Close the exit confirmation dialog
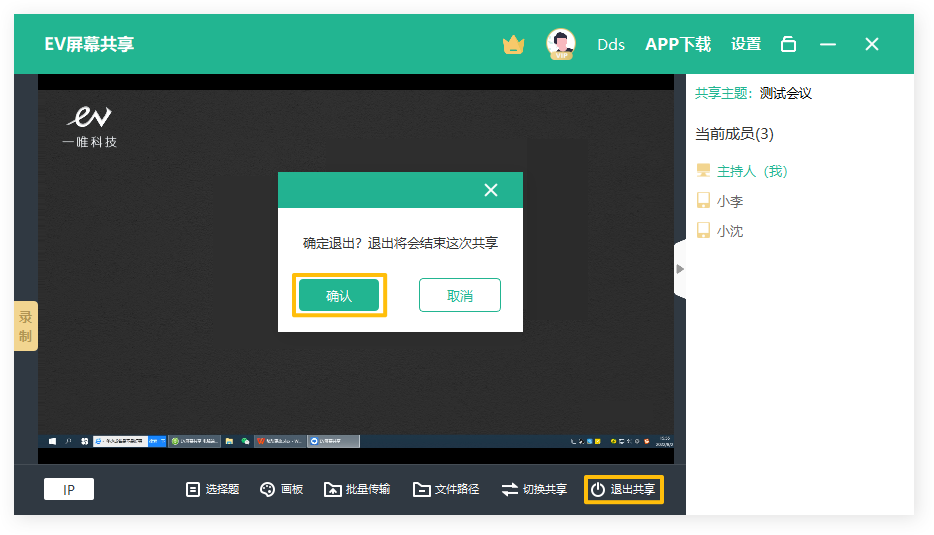 490,190
